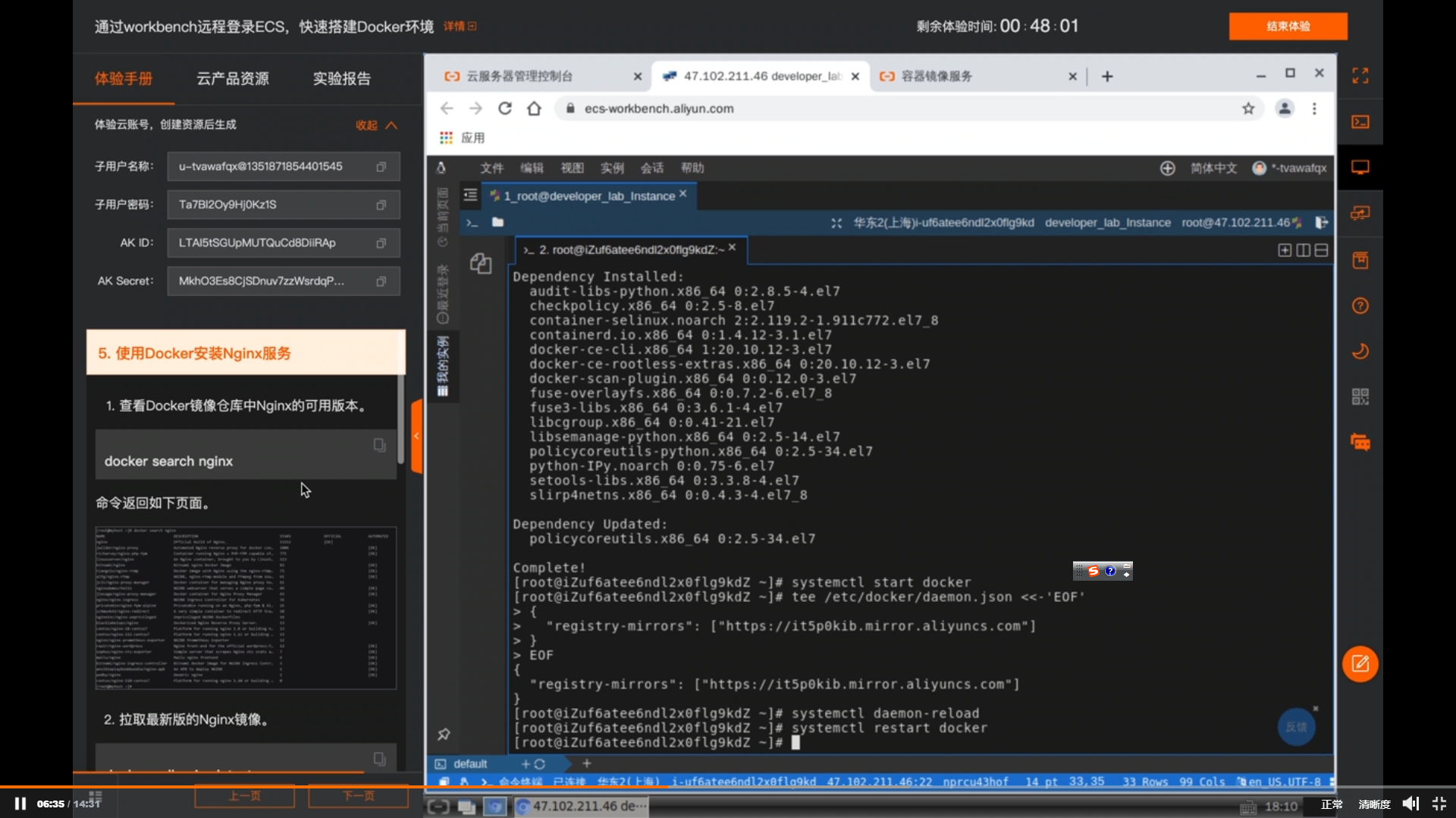Go to previous page with 上一页
The width and height of the screenshot is (1456, 818).
244,796
